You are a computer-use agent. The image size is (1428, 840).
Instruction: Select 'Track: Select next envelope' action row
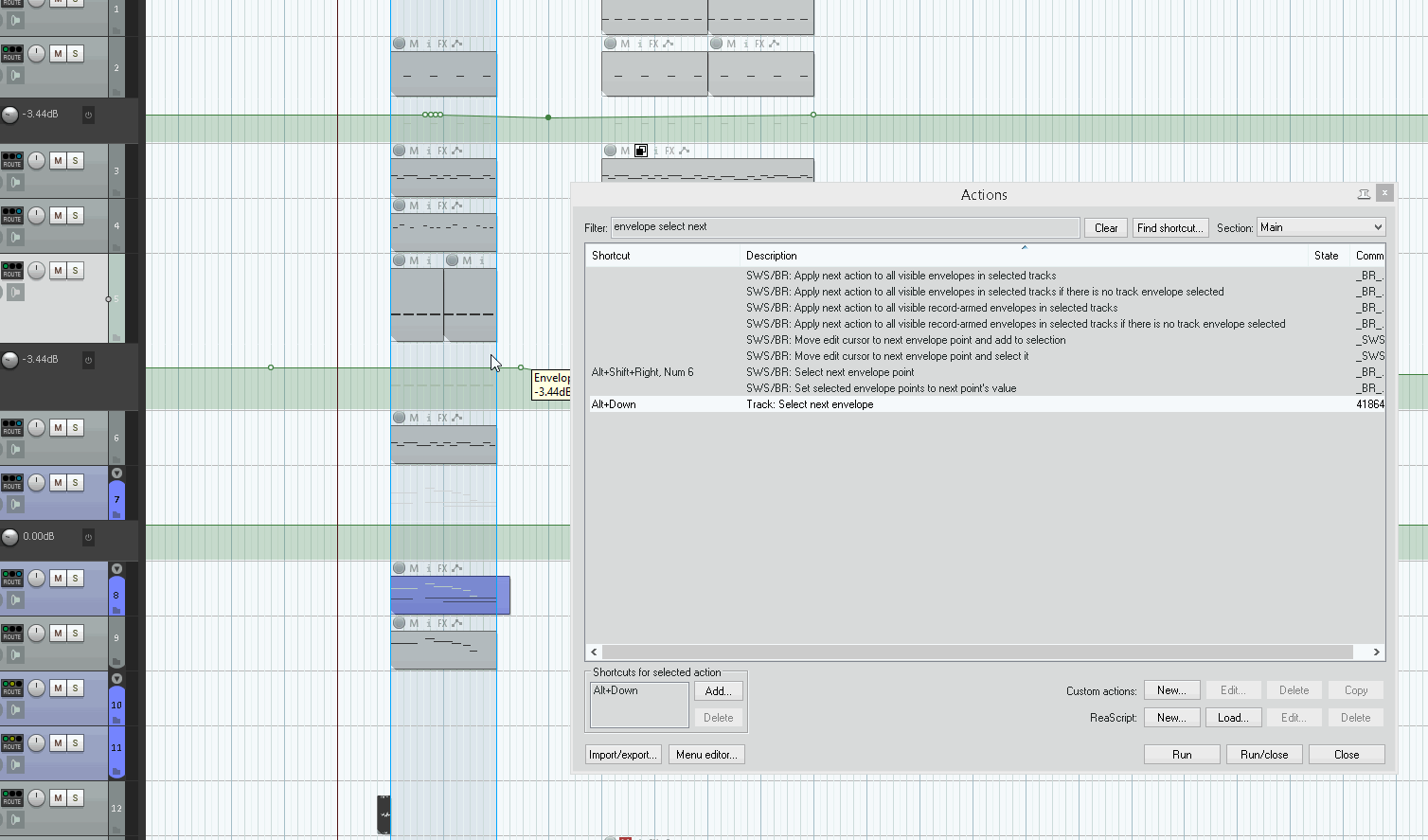985,404
